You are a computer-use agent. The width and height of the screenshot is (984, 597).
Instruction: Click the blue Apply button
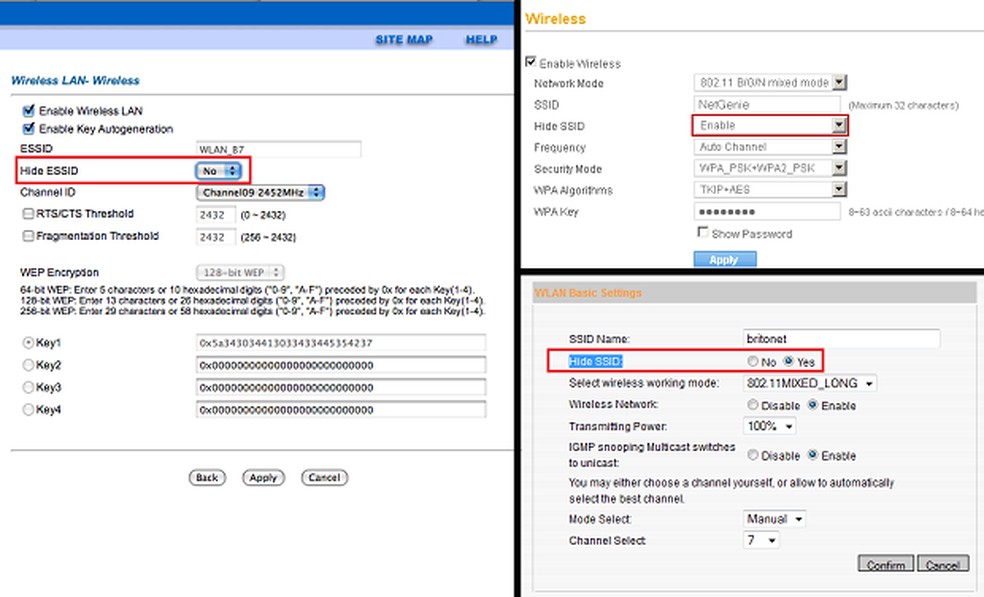coord(724,259)
